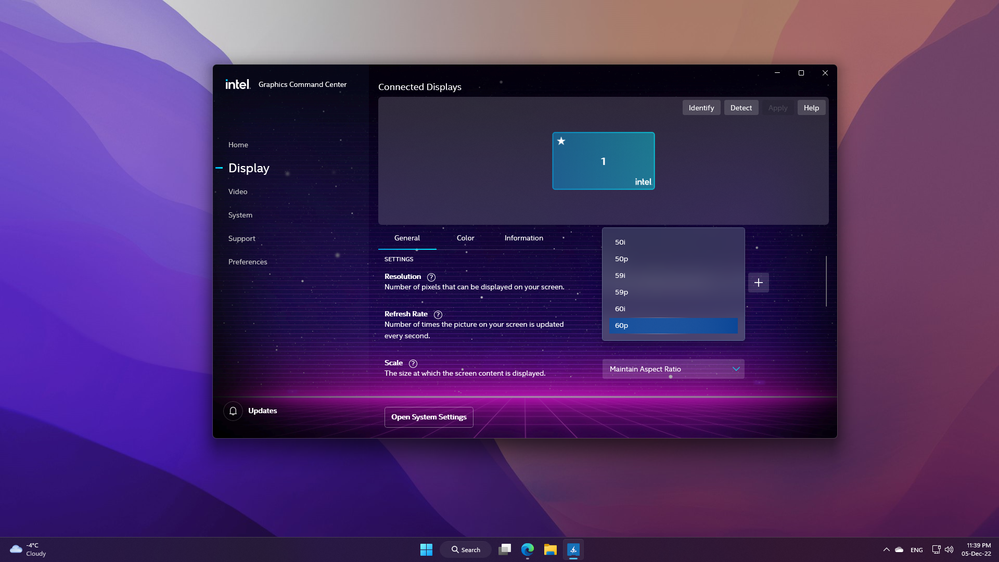This screenshot has height=562, width=999.
Task: Click the Intel Graphics Command Center taskbar icon
Action: [x=573, y=549]
